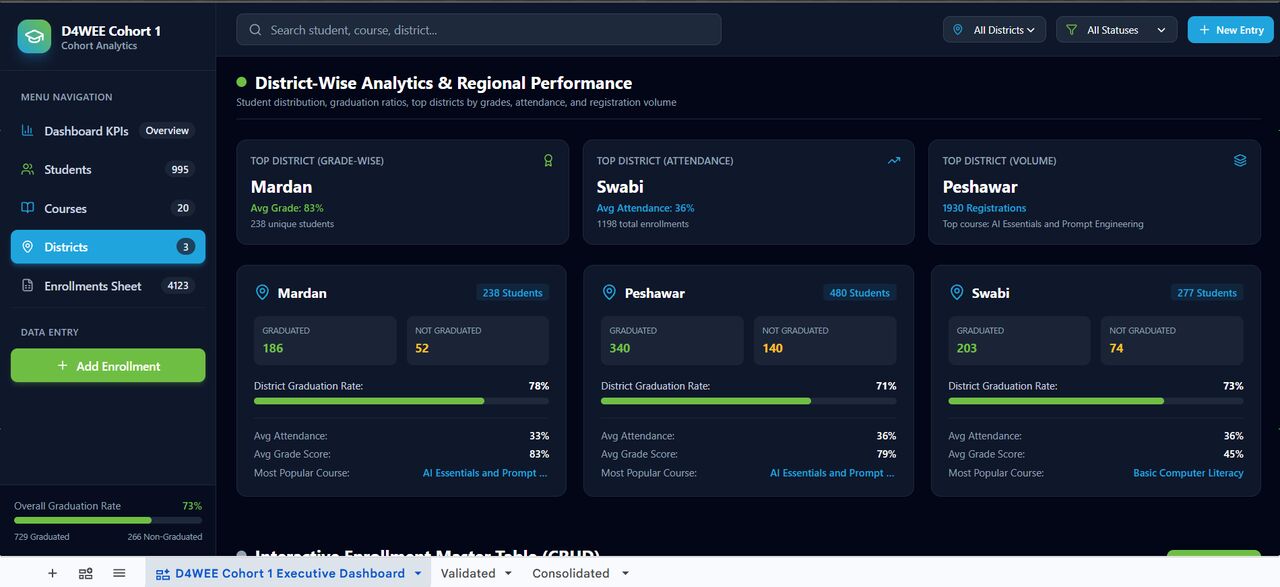Click the Dashboard KPIs bar chart icon
1280x587 pixels.
pos(27,131)
